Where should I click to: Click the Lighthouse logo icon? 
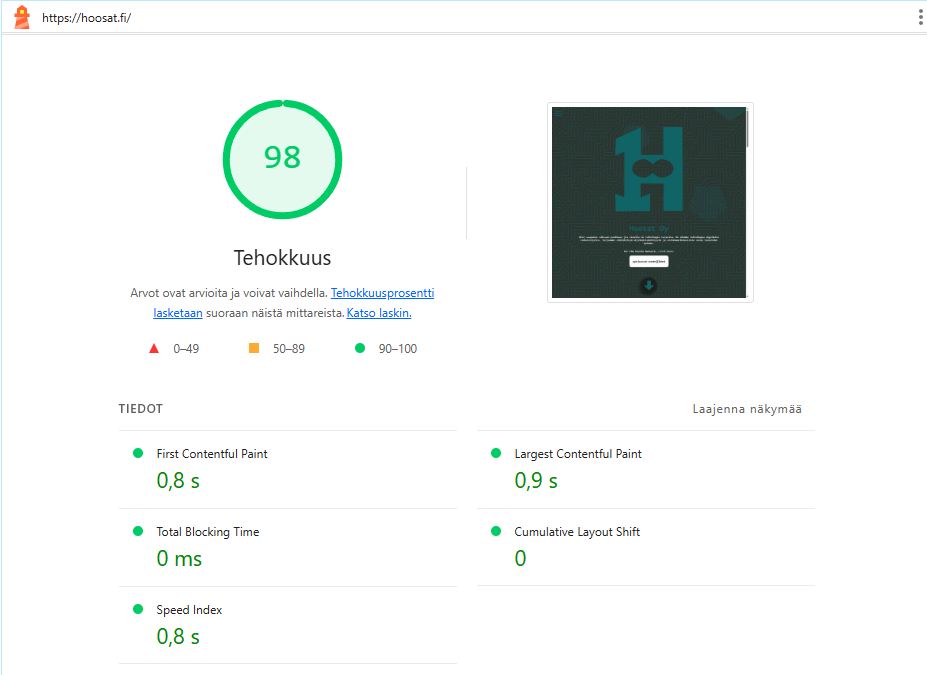tap(21, 17)
